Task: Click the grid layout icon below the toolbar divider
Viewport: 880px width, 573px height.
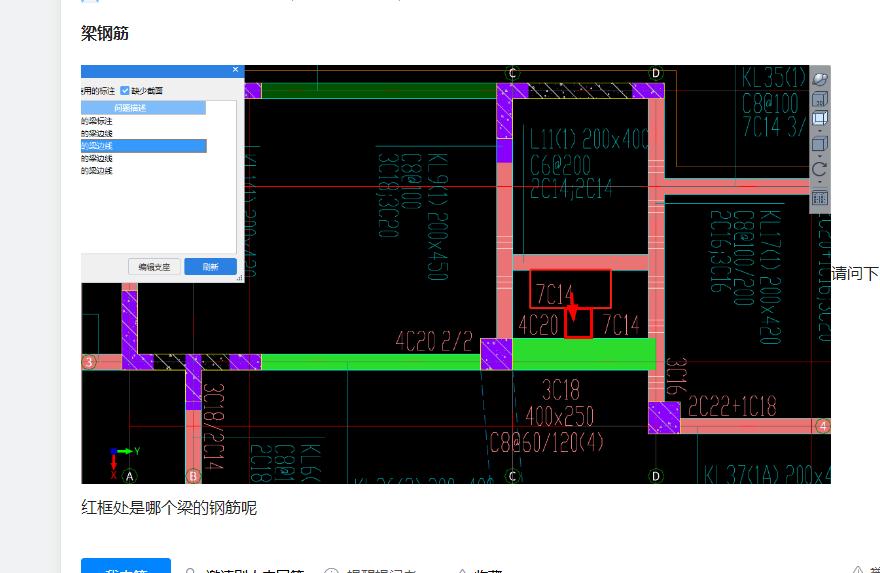Action: pos(820,198)
